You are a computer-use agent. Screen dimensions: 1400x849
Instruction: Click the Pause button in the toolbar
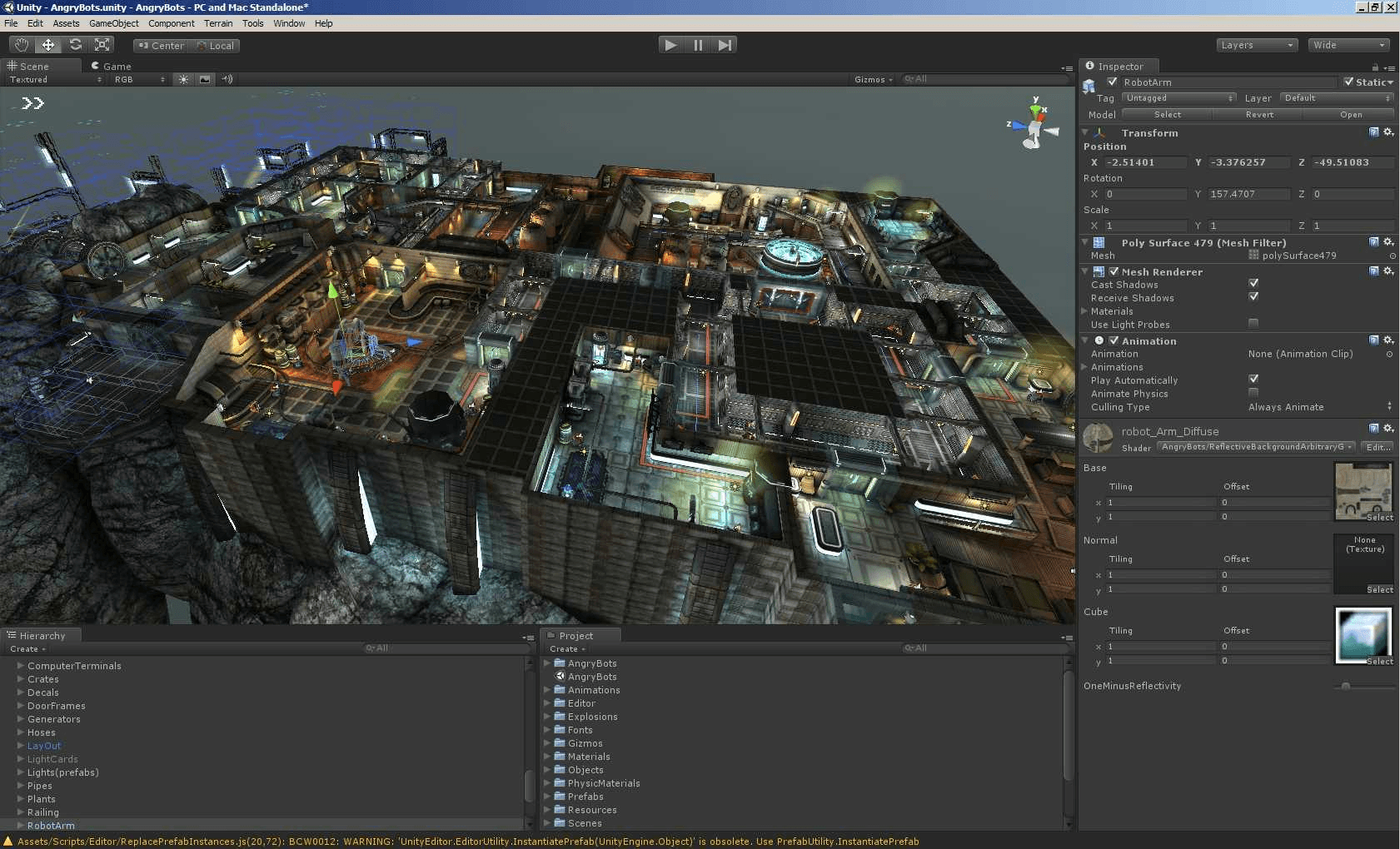click(698, 45)
